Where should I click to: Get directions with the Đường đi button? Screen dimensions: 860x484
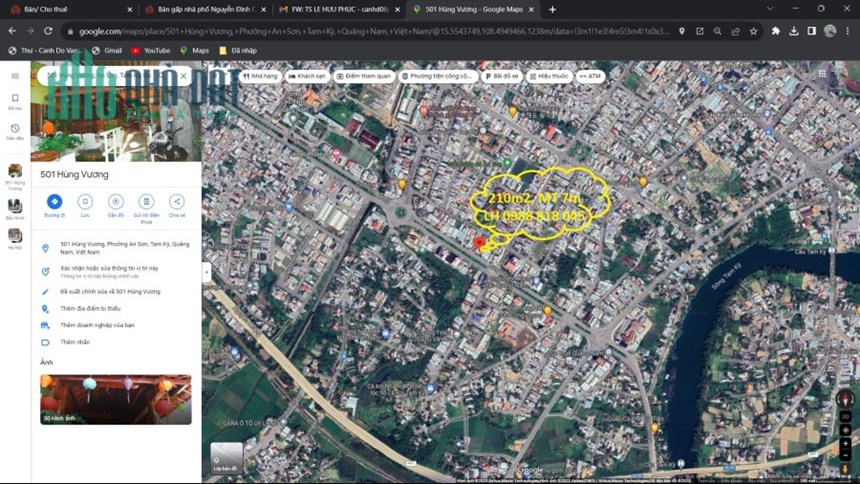click(54, 206)
